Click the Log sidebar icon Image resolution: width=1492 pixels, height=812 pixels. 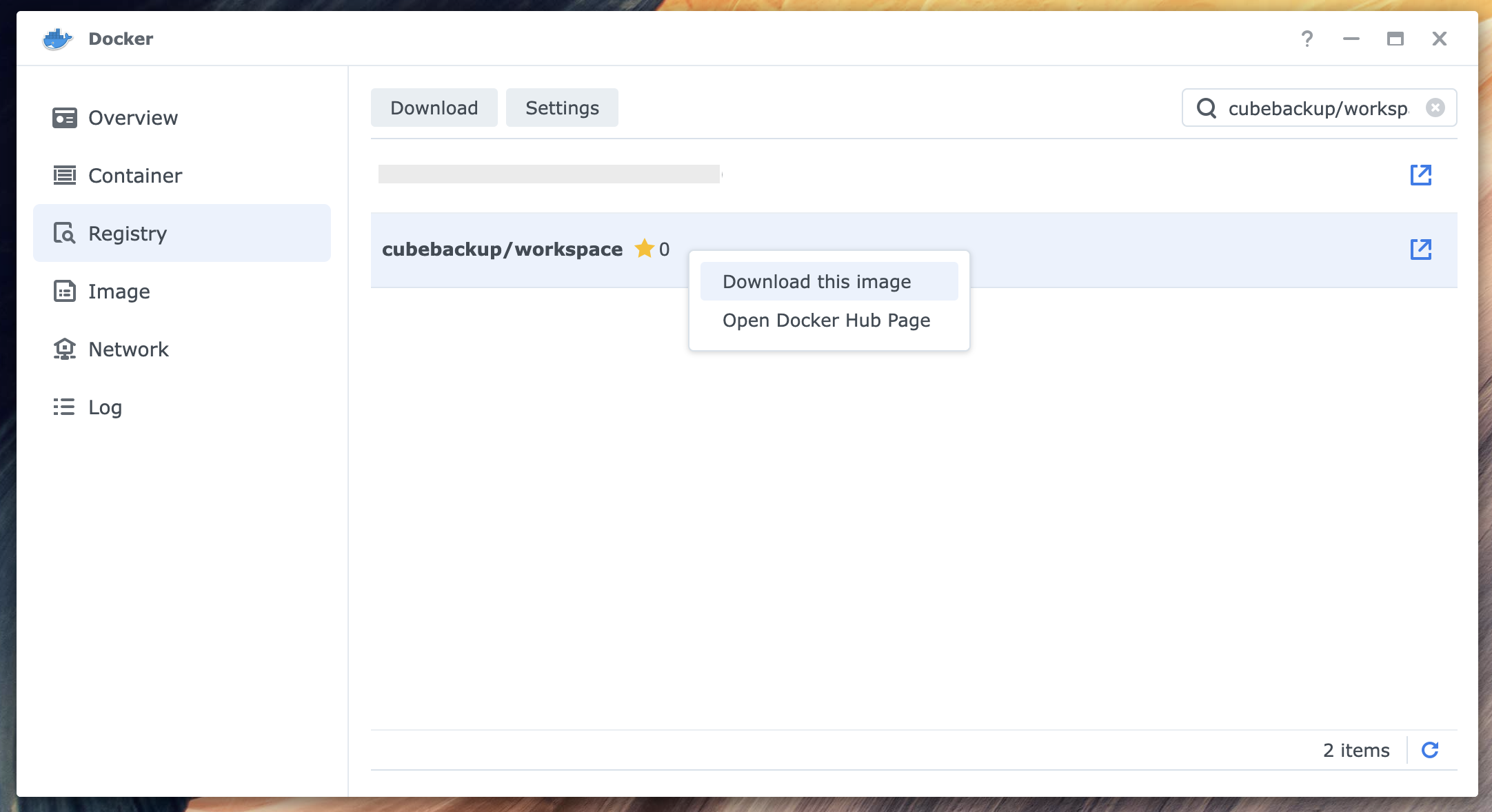[x=65, y=407]
